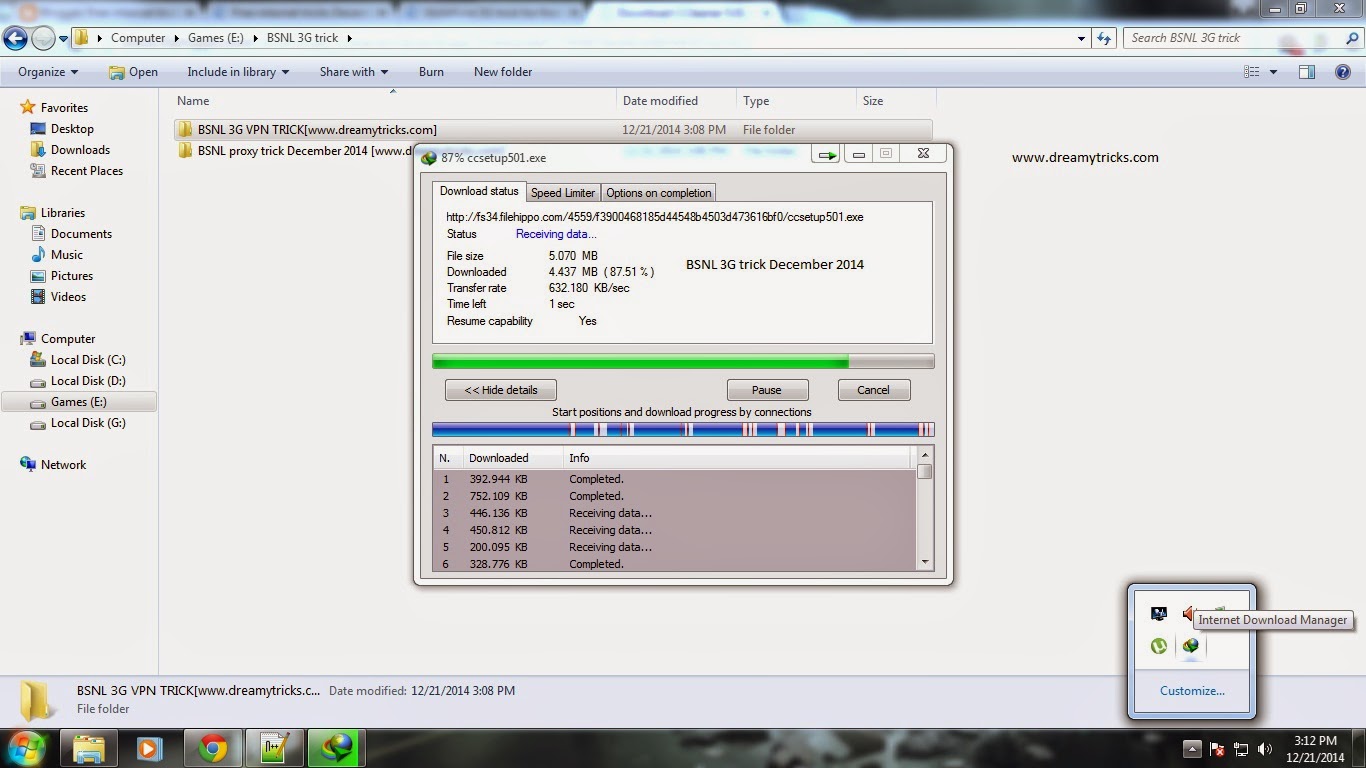
Task: Switch to the Speed Limiter tab
Action: pyautogui.click(x=563, y=193)
